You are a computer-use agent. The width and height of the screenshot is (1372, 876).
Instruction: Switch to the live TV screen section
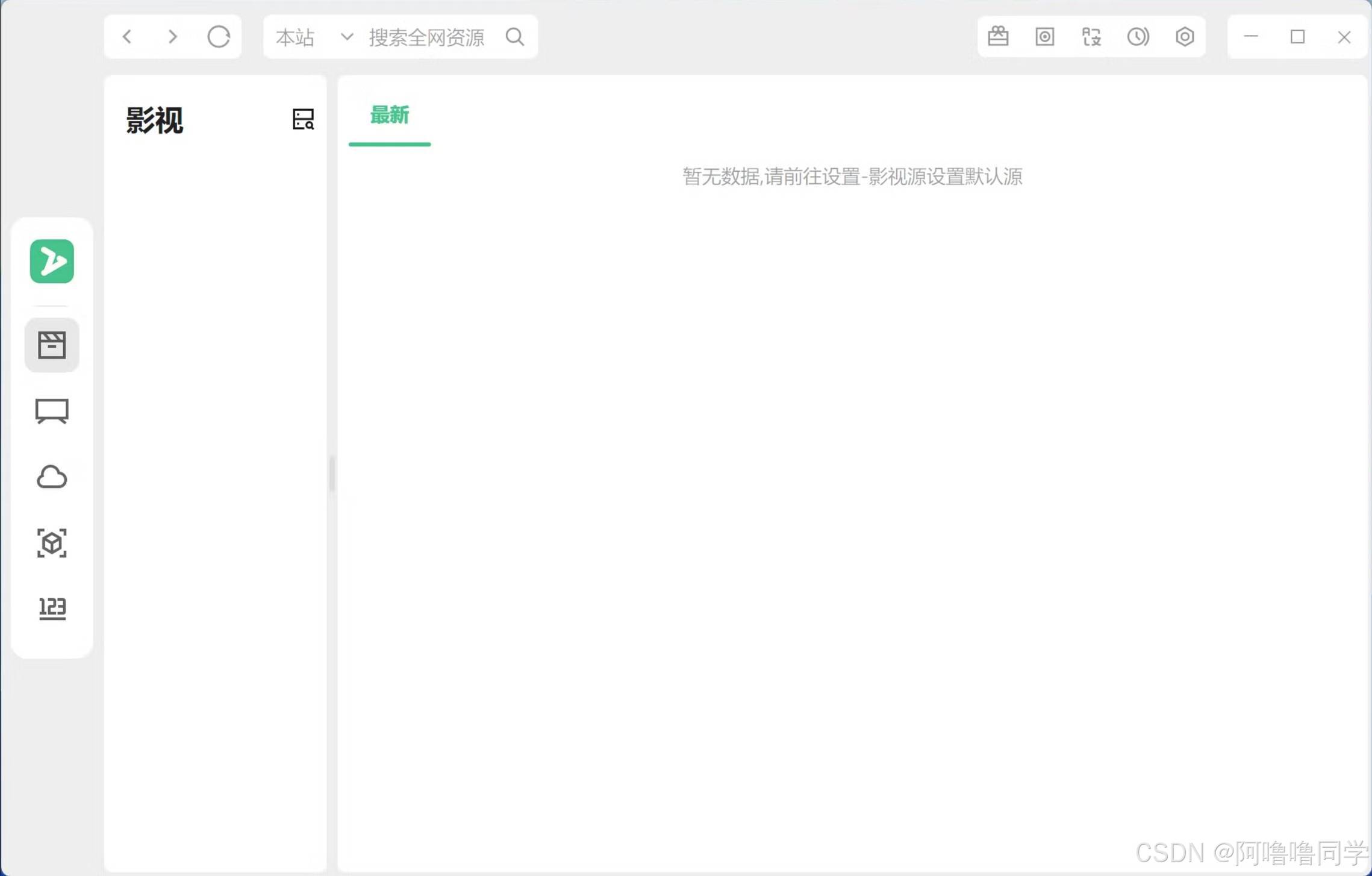(x=52, y=411)
